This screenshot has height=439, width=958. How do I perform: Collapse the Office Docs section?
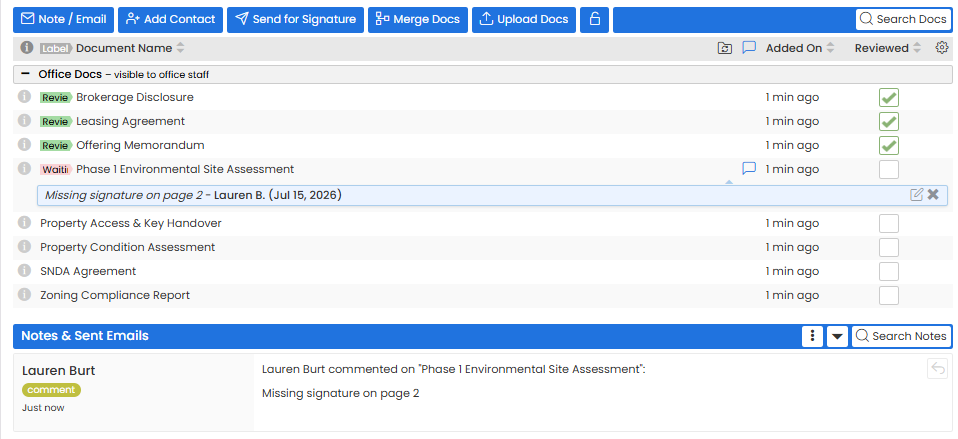[x=26, y=74]
